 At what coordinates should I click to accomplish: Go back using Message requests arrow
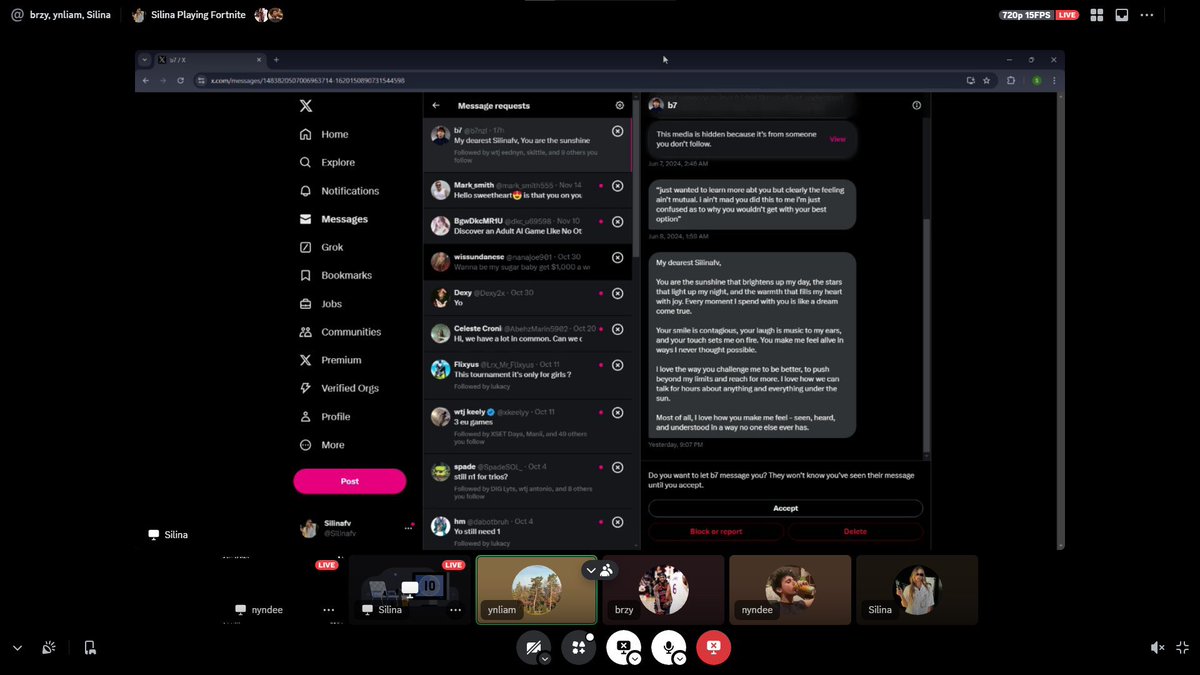click(436, 105)
